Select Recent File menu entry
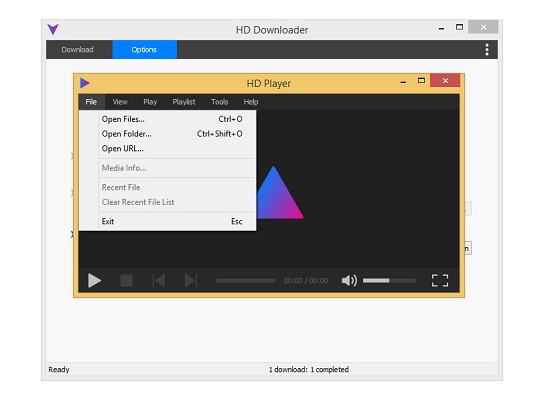This screenshot has width=550, height=401. (x=168, y=187)
